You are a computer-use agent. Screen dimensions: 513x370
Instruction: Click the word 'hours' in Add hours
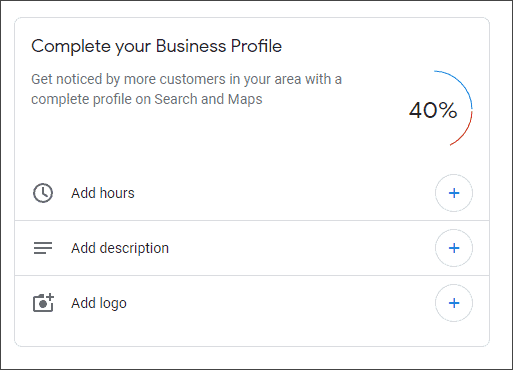pyautogui.click(x=117, y=193)
